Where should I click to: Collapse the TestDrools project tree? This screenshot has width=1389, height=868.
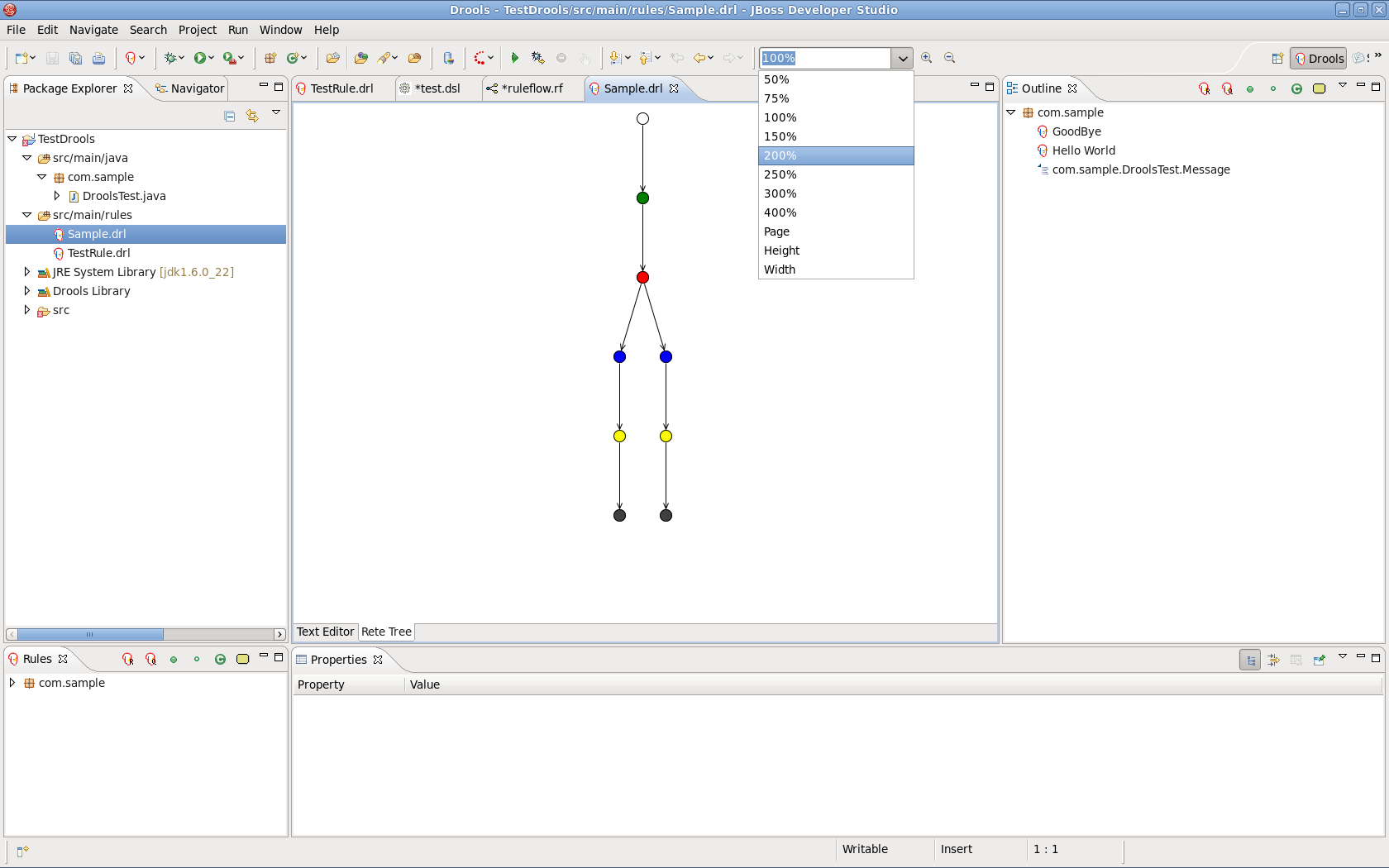pos(12,139)
